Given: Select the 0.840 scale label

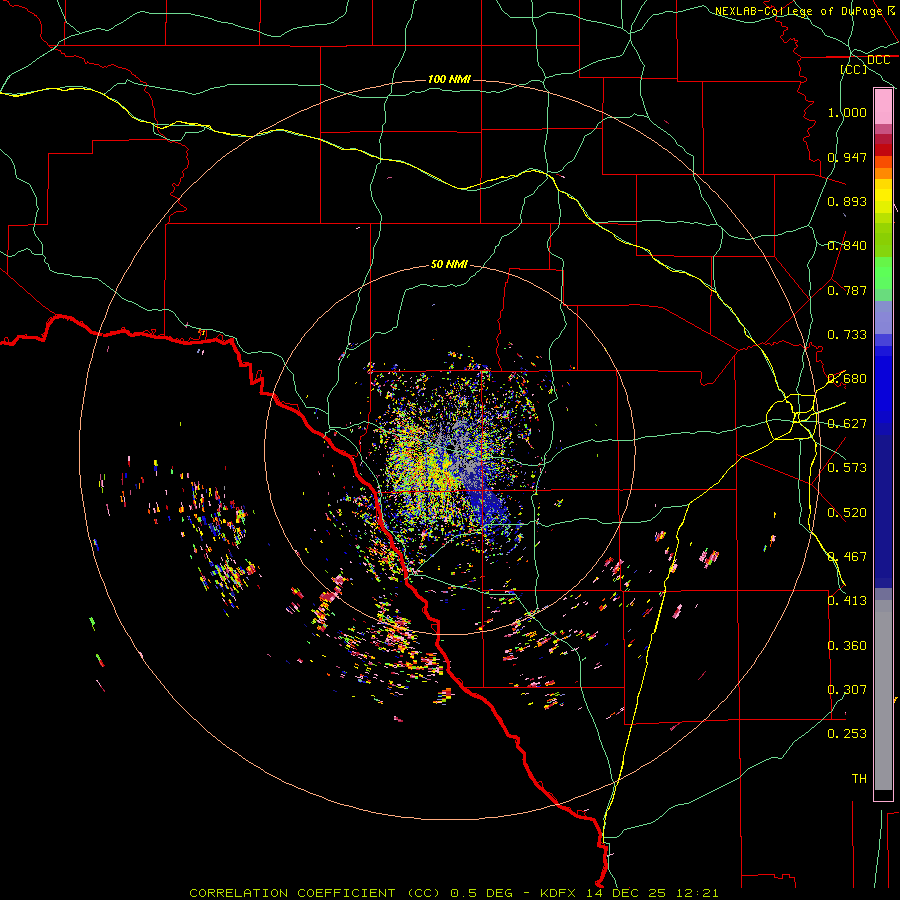Looking at the screenshot, I should tap(847, 246).
